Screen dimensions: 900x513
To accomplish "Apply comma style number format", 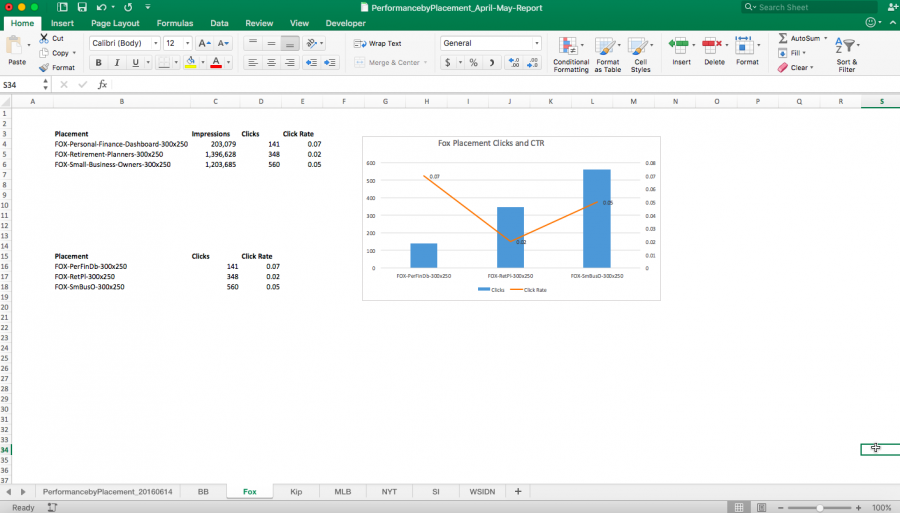I will pyautogui.click(x=492, y=63).
